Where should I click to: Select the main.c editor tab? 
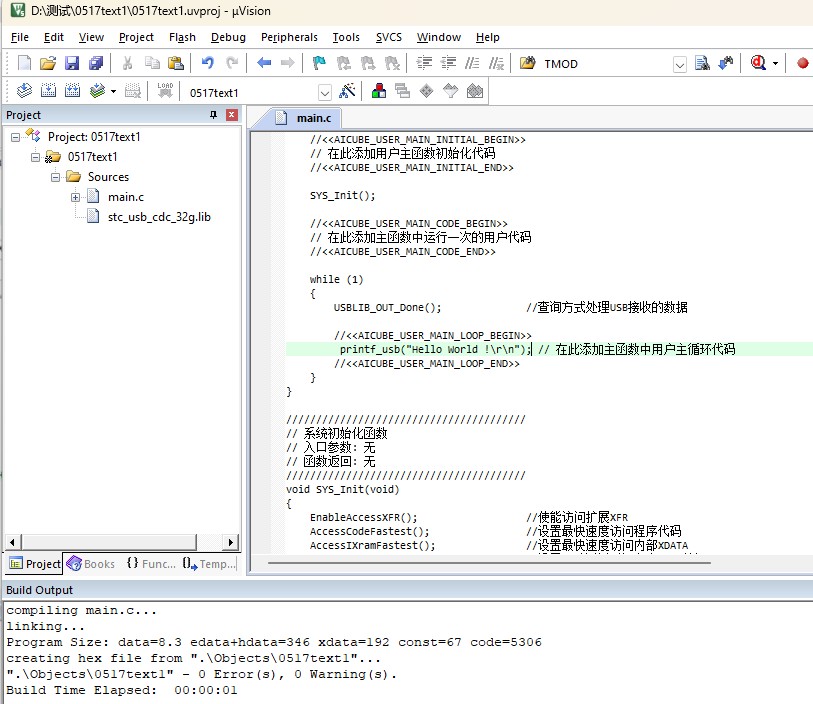pyautogui.click(x=303, y=118)
